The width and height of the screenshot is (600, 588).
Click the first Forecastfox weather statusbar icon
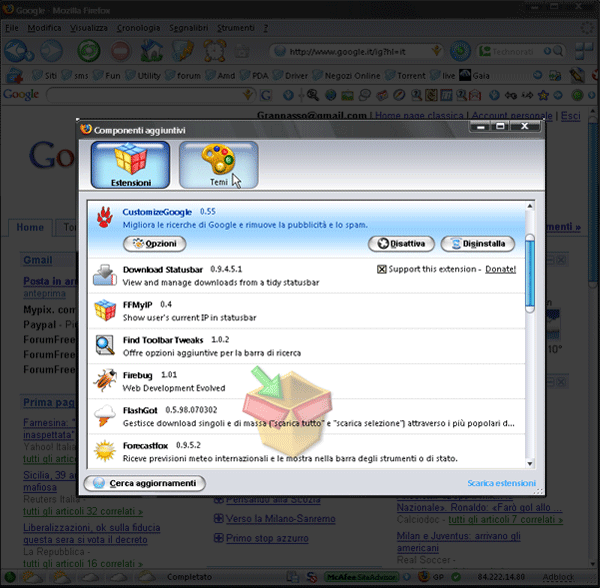(x=32, y=577)
